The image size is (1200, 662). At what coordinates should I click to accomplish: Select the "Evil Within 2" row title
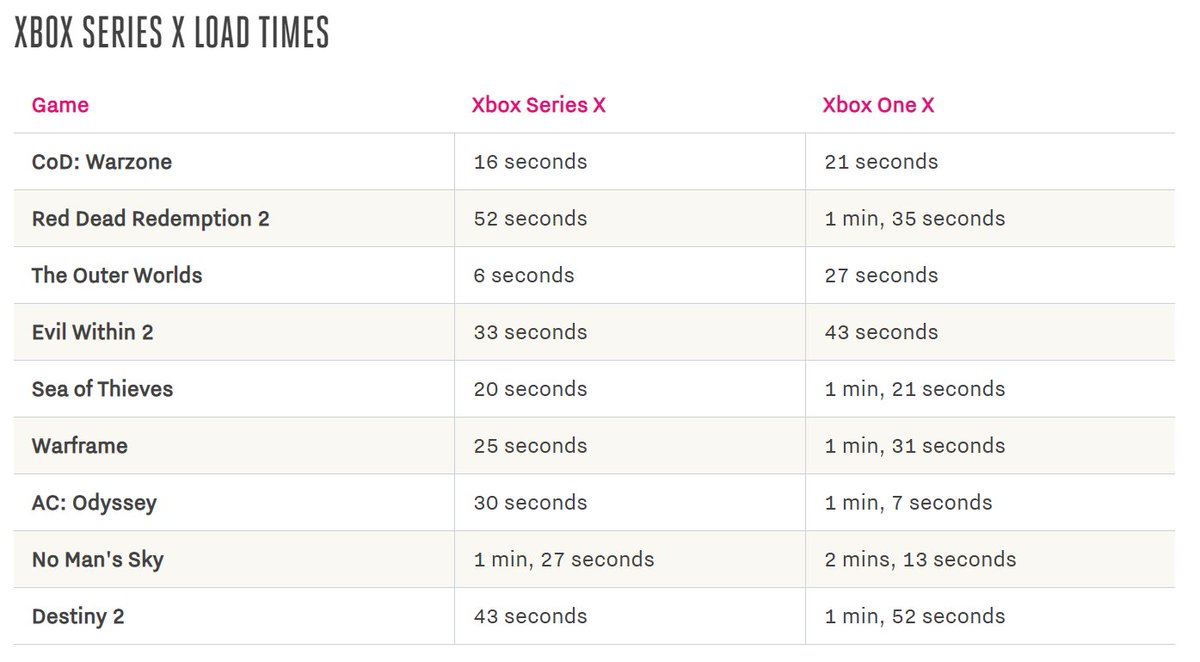click(93, 332)
